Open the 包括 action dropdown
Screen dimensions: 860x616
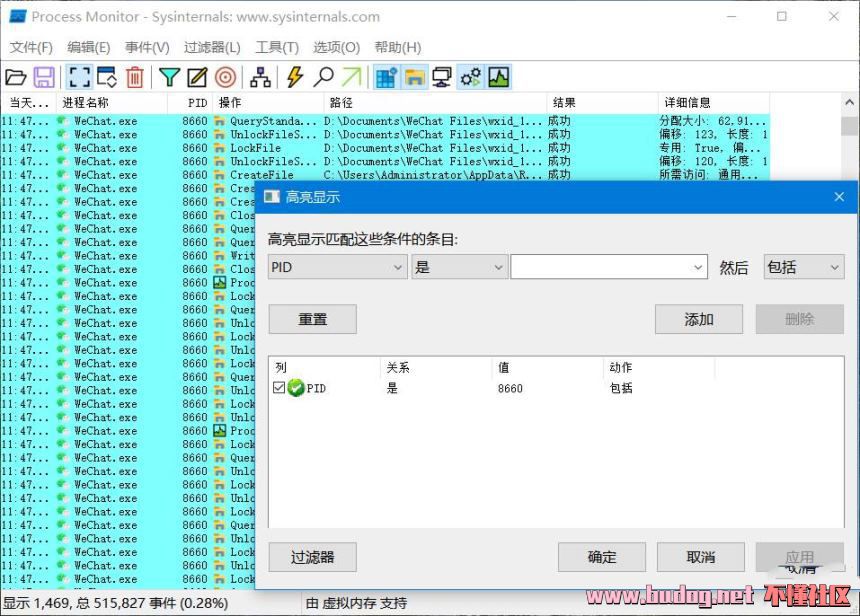click(803, 267)
